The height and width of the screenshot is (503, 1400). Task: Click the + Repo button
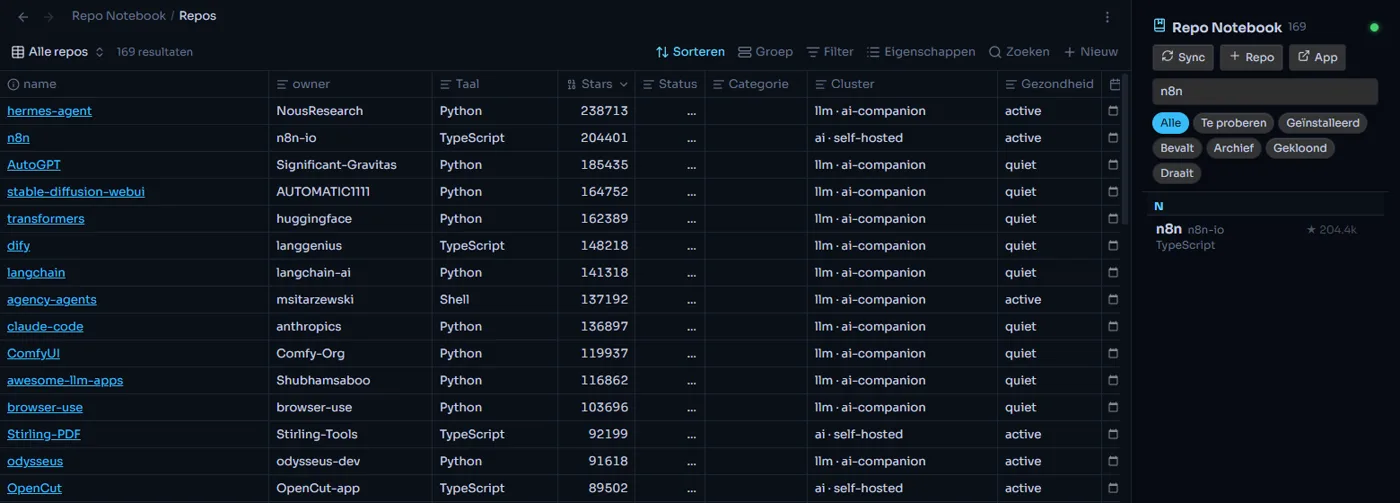tap(1251, 57)
